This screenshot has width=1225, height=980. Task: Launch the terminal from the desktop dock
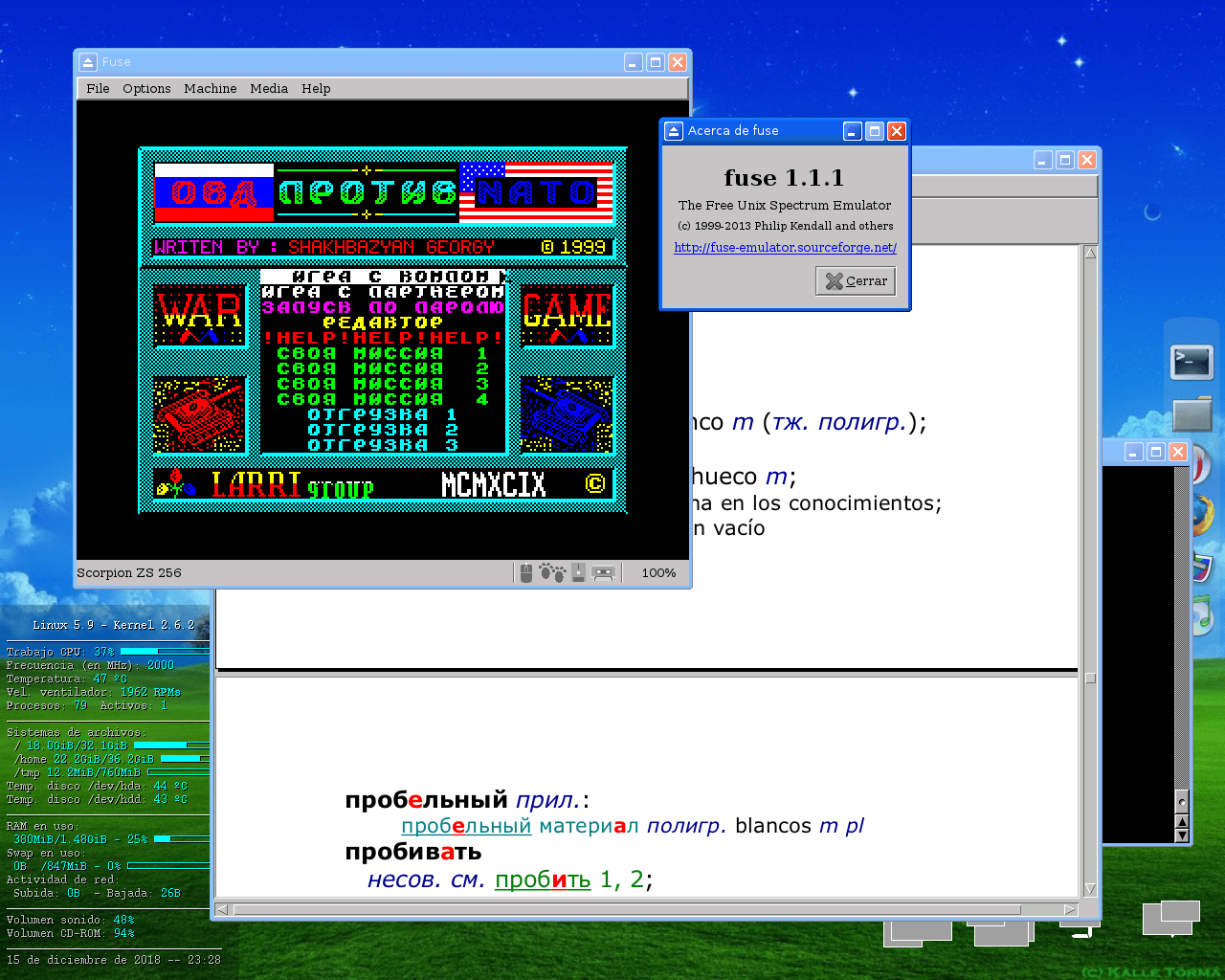(x=1192, y=362)
